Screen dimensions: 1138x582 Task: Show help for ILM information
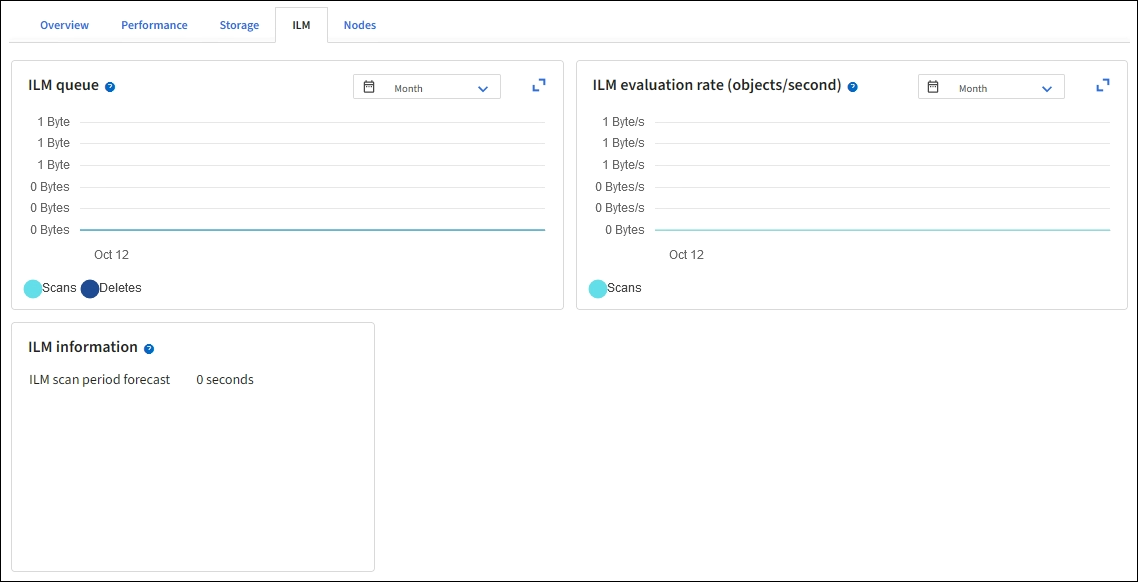tap(149, 349)
